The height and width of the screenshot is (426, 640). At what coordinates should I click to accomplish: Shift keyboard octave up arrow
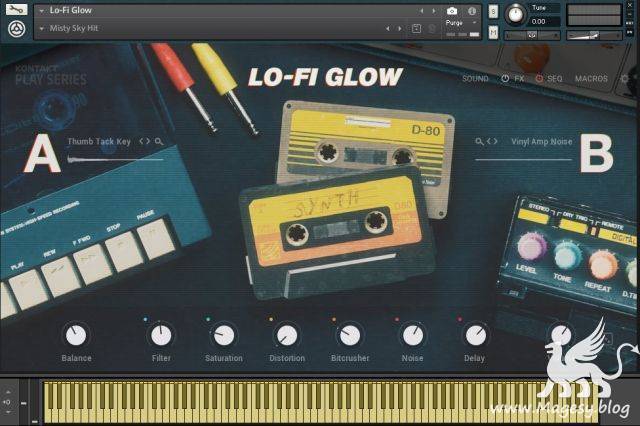(8, 392)
